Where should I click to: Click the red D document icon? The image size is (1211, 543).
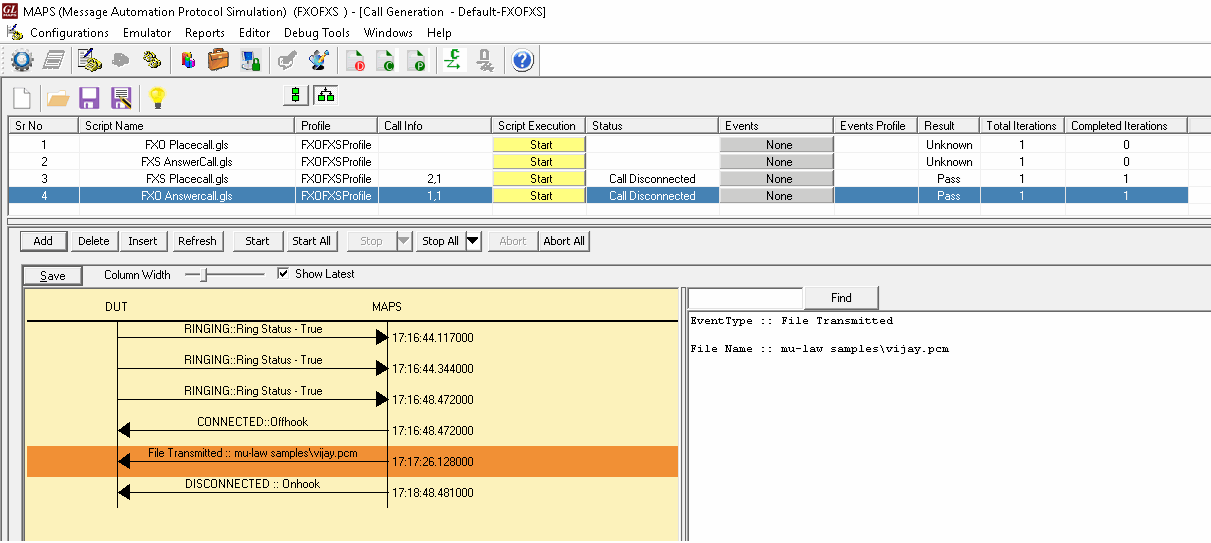(x=355, y=60)
